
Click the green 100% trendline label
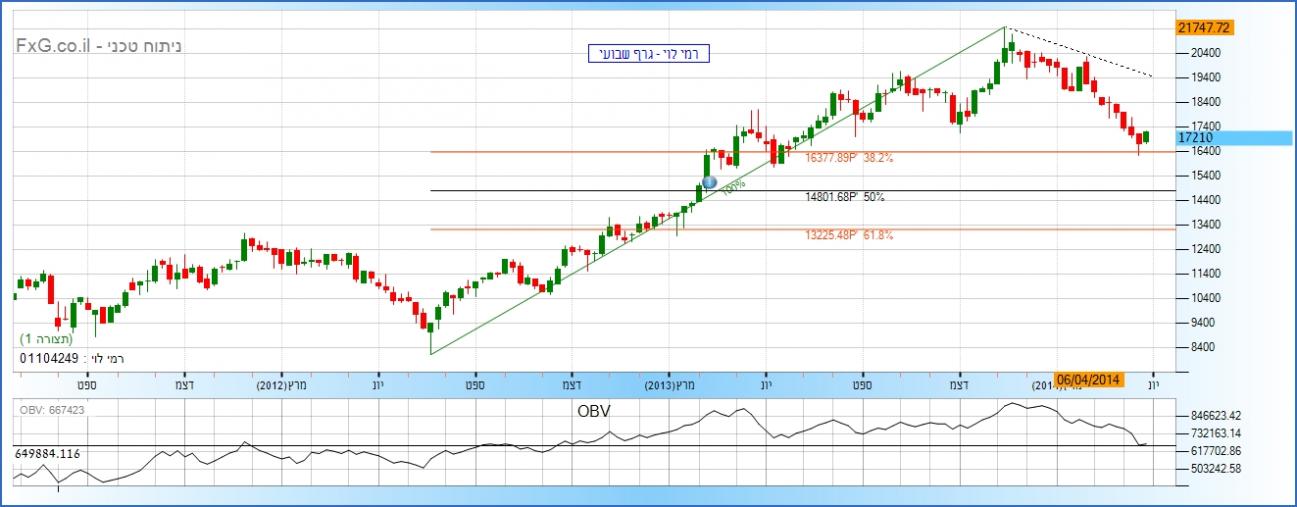[x=732, y=187]
